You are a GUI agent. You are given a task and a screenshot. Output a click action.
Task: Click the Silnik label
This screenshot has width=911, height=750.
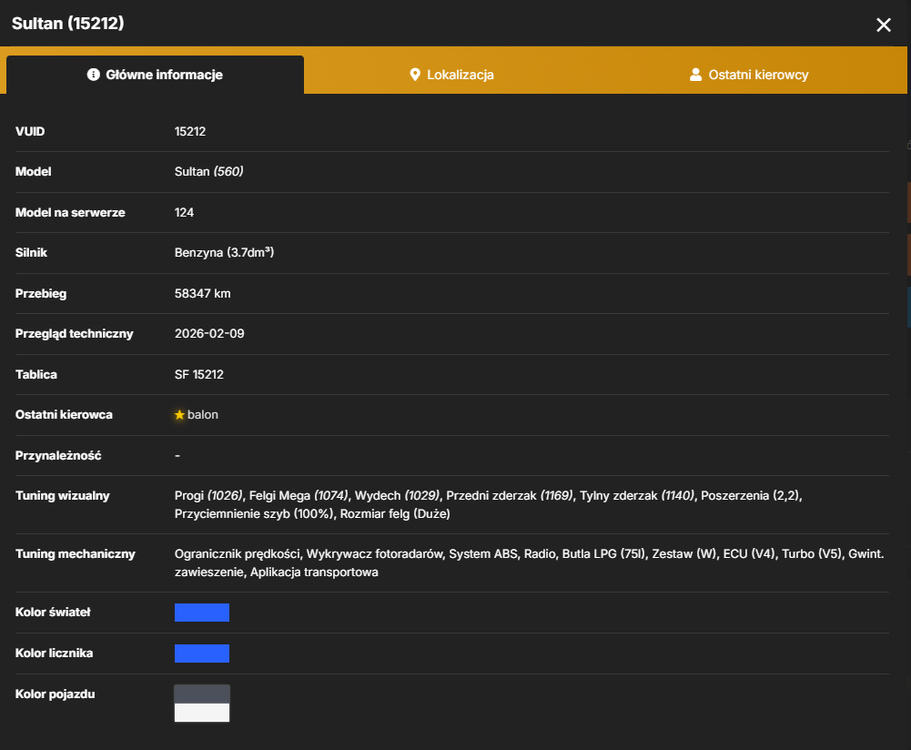(x=31, y=253)
